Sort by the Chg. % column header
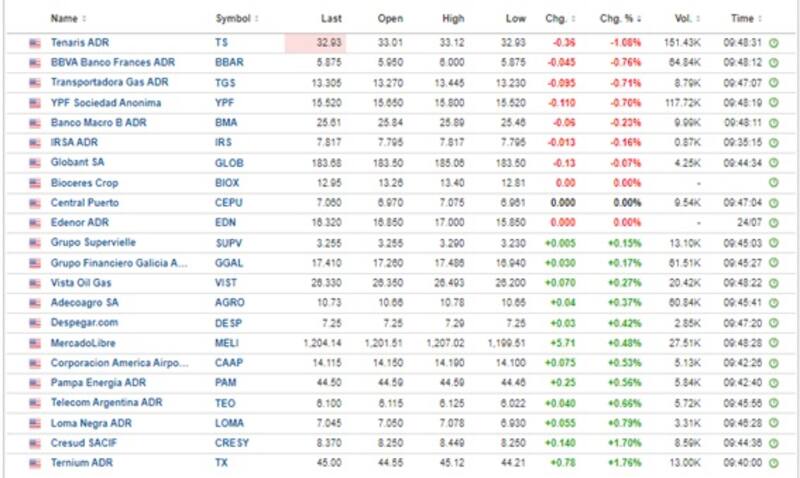Image resolution: width=800 pixels, height=478 pixels. point(620,19)
